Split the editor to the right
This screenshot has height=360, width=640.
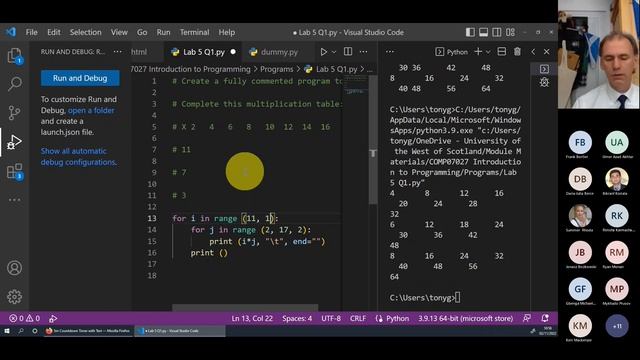tap(348, 52)
